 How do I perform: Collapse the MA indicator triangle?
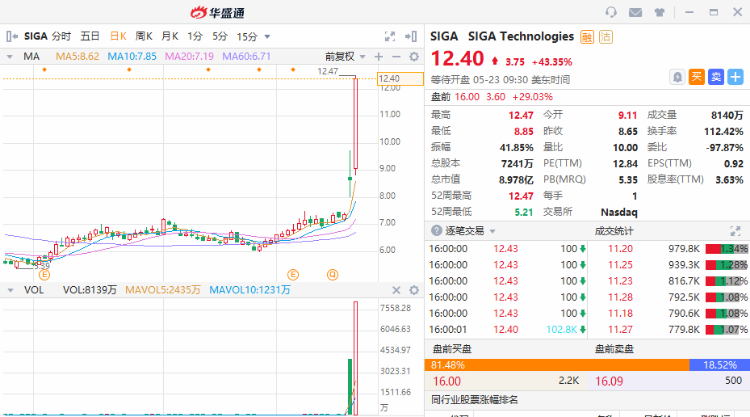point(10,57)
